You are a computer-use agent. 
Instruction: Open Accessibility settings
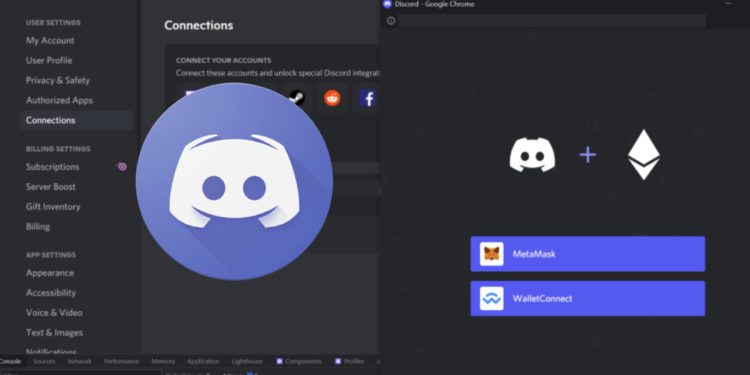(51, 293)
